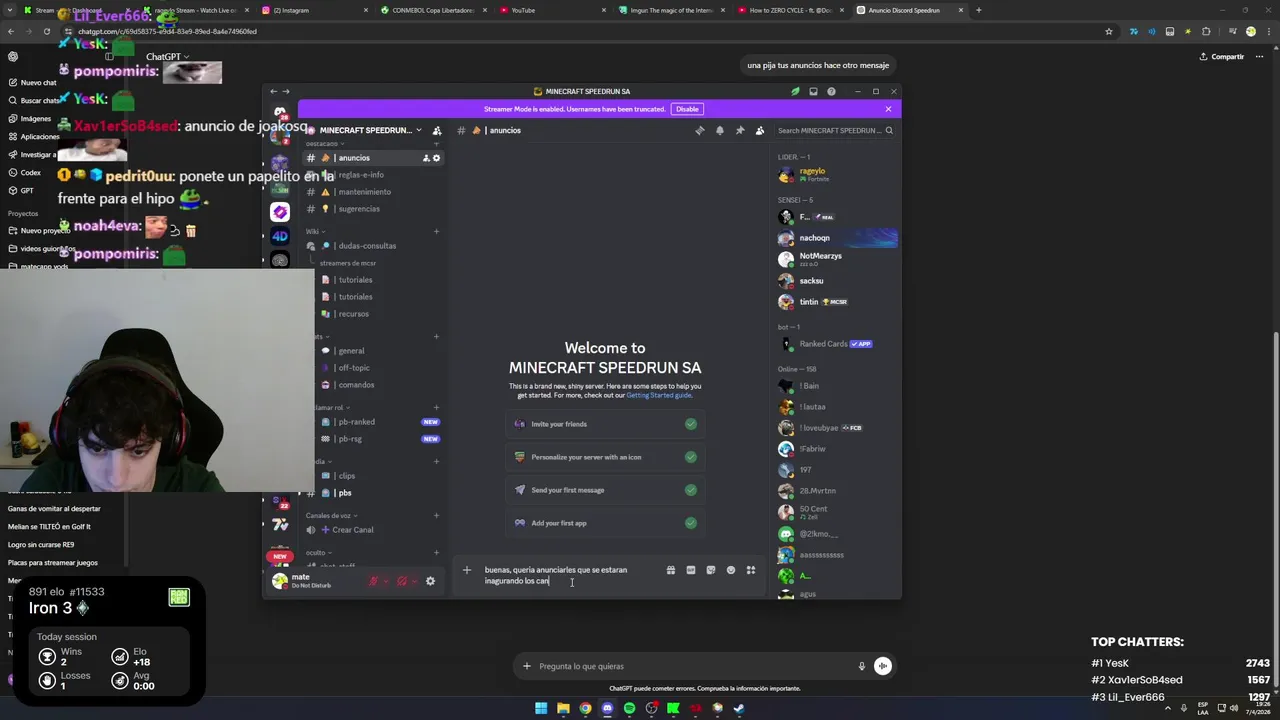This screenshot has height=720, width=1280.
Task: Click Personalize your server with an icon
Action: coord(605,457)
